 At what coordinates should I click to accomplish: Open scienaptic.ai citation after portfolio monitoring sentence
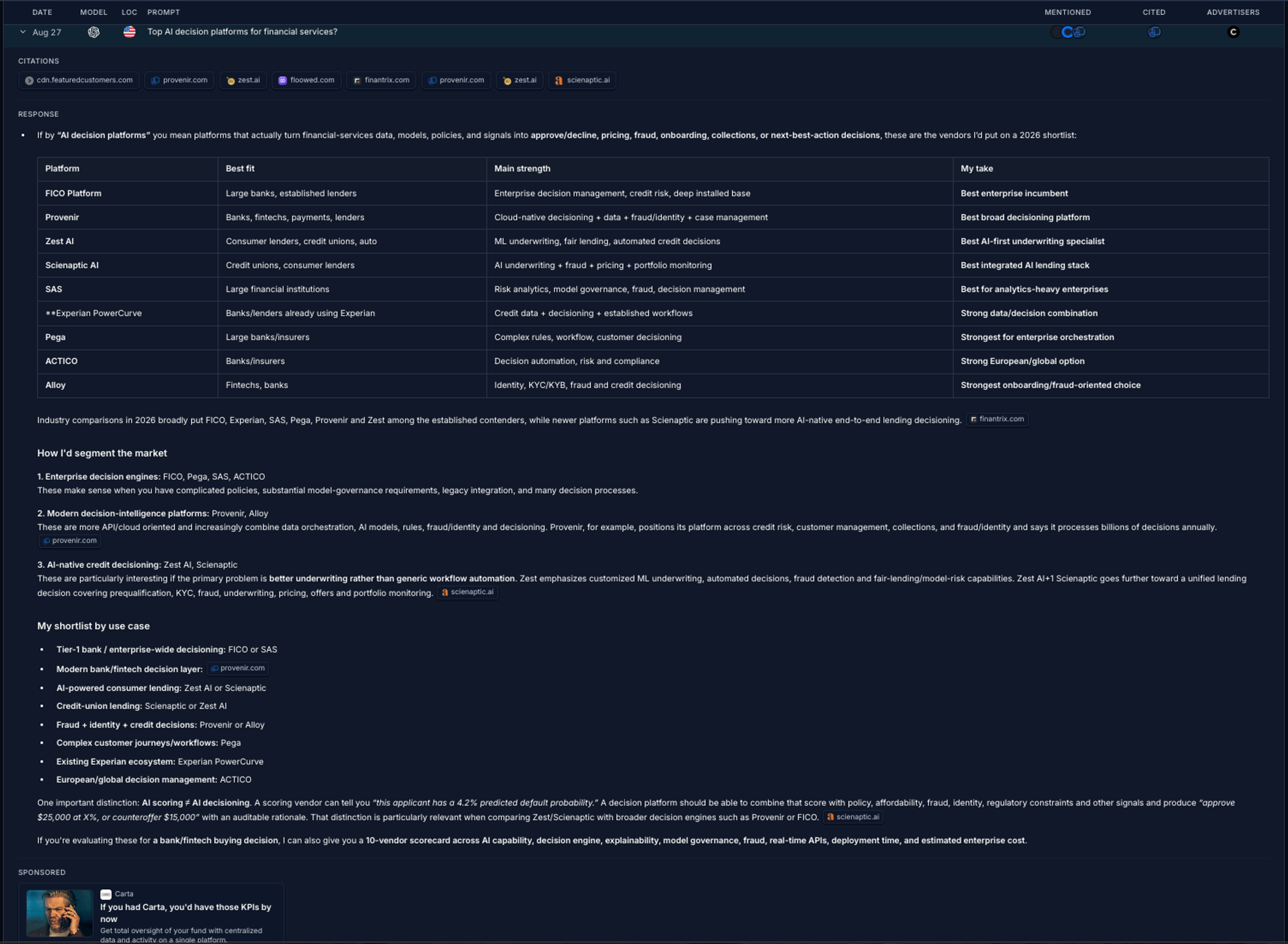pyautogui.click(x=467, y=592)
